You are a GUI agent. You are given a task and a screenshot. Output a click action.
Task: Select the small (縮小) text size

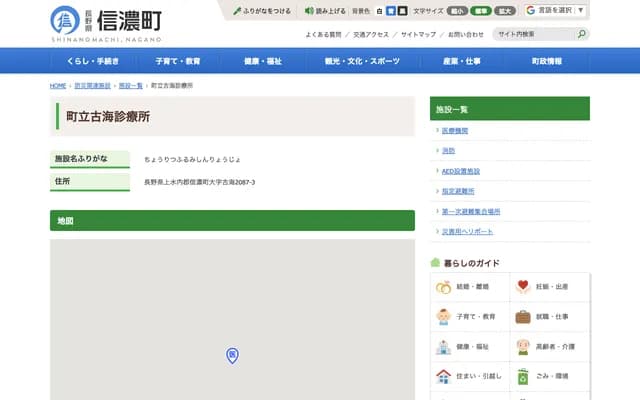[457, 10]
